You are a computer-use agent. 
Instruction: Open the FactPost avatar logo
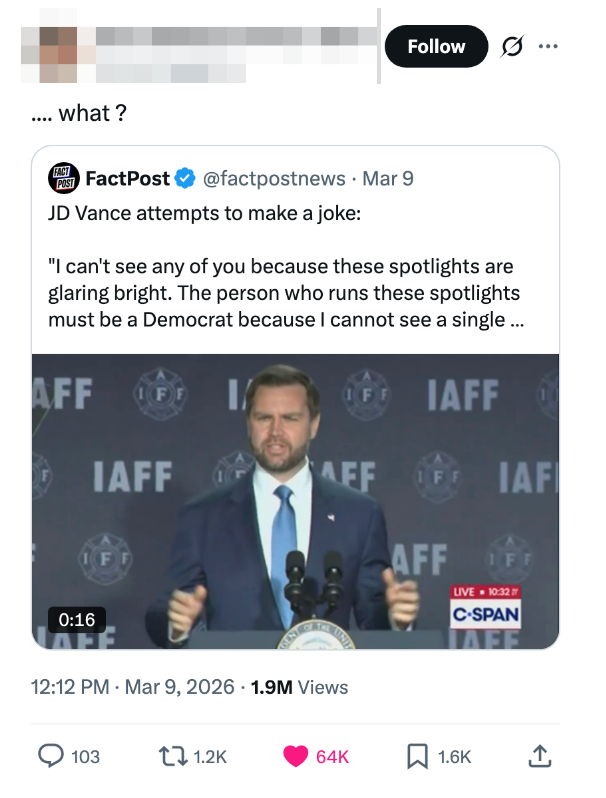point(63,179)
